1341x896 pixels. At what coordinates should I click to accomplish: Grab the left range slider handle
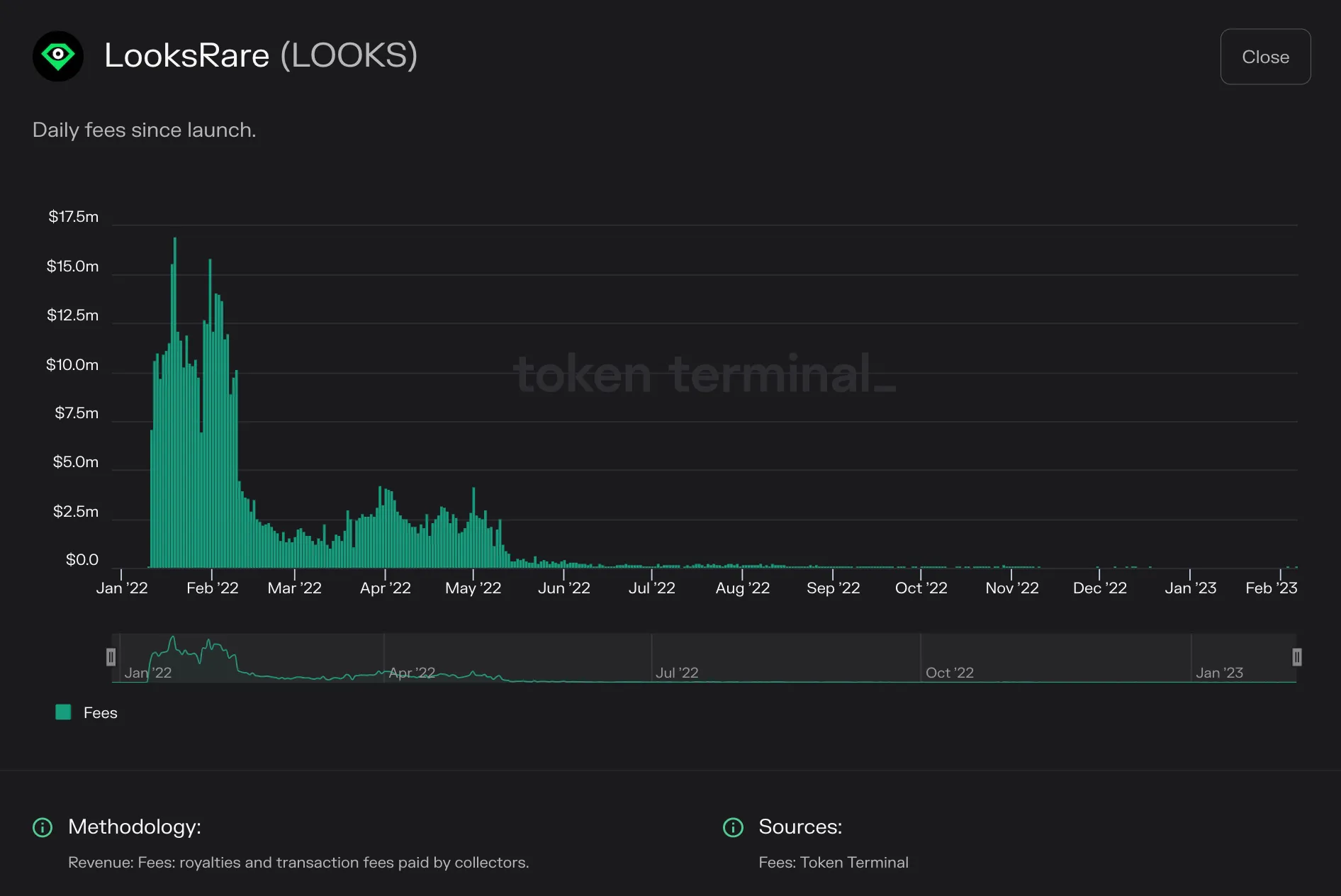111,657
